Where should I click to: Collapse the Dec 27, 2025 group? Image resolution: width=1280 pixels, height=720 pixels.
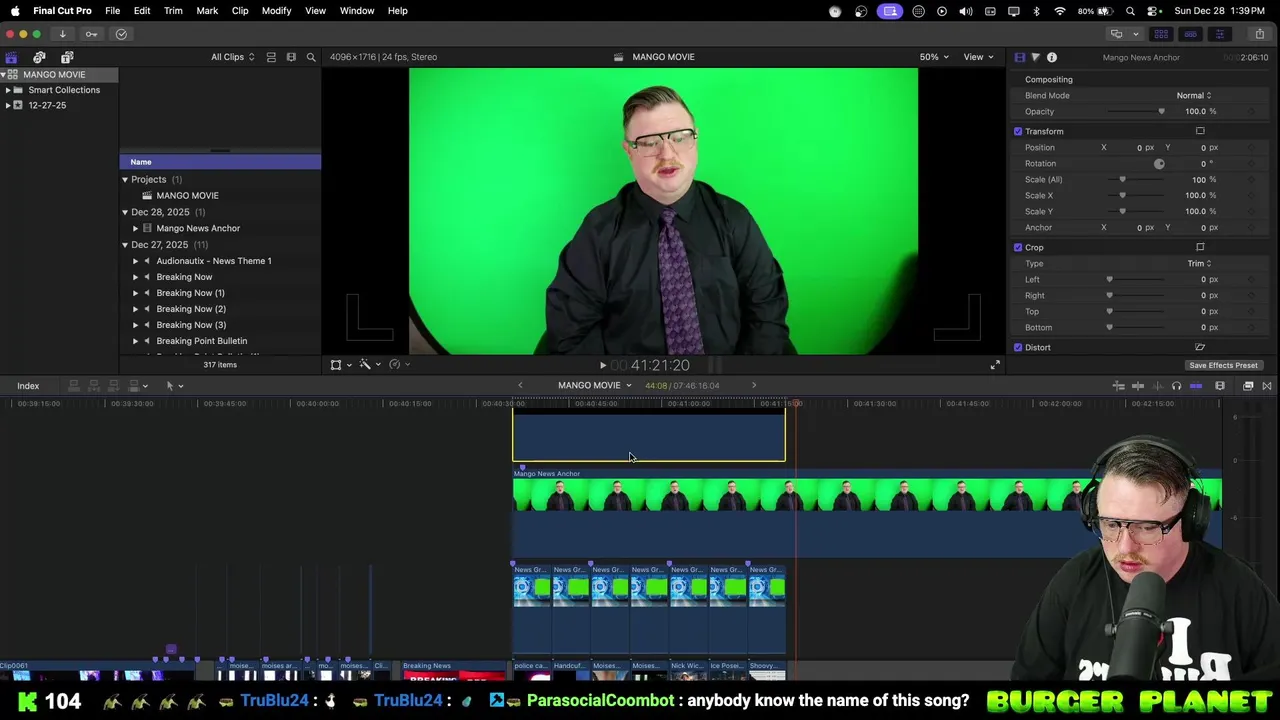(125, 245)
